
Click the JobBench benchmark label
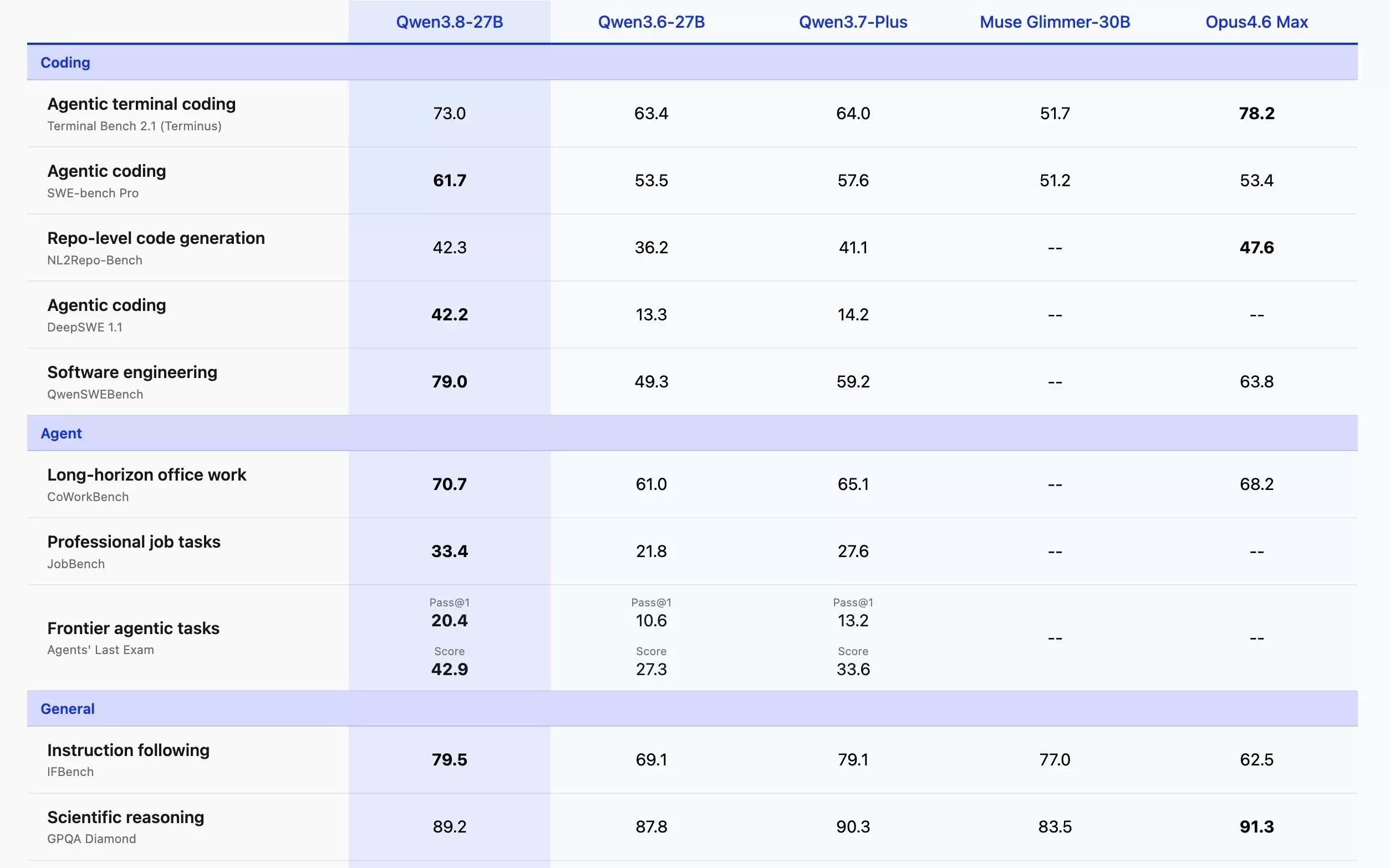click(x=76, y=564)
